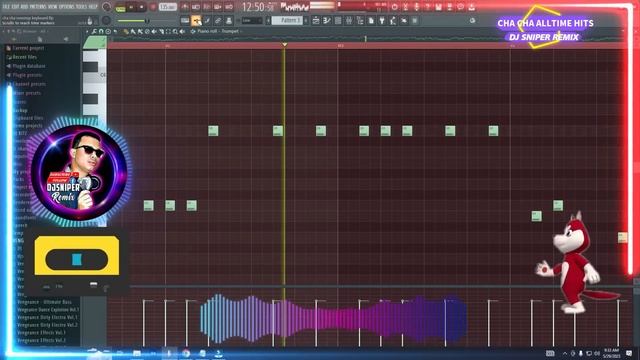Toggle countdown before recording
The height and width of the screenshot is (360, 640).
(x=207, y=7)
